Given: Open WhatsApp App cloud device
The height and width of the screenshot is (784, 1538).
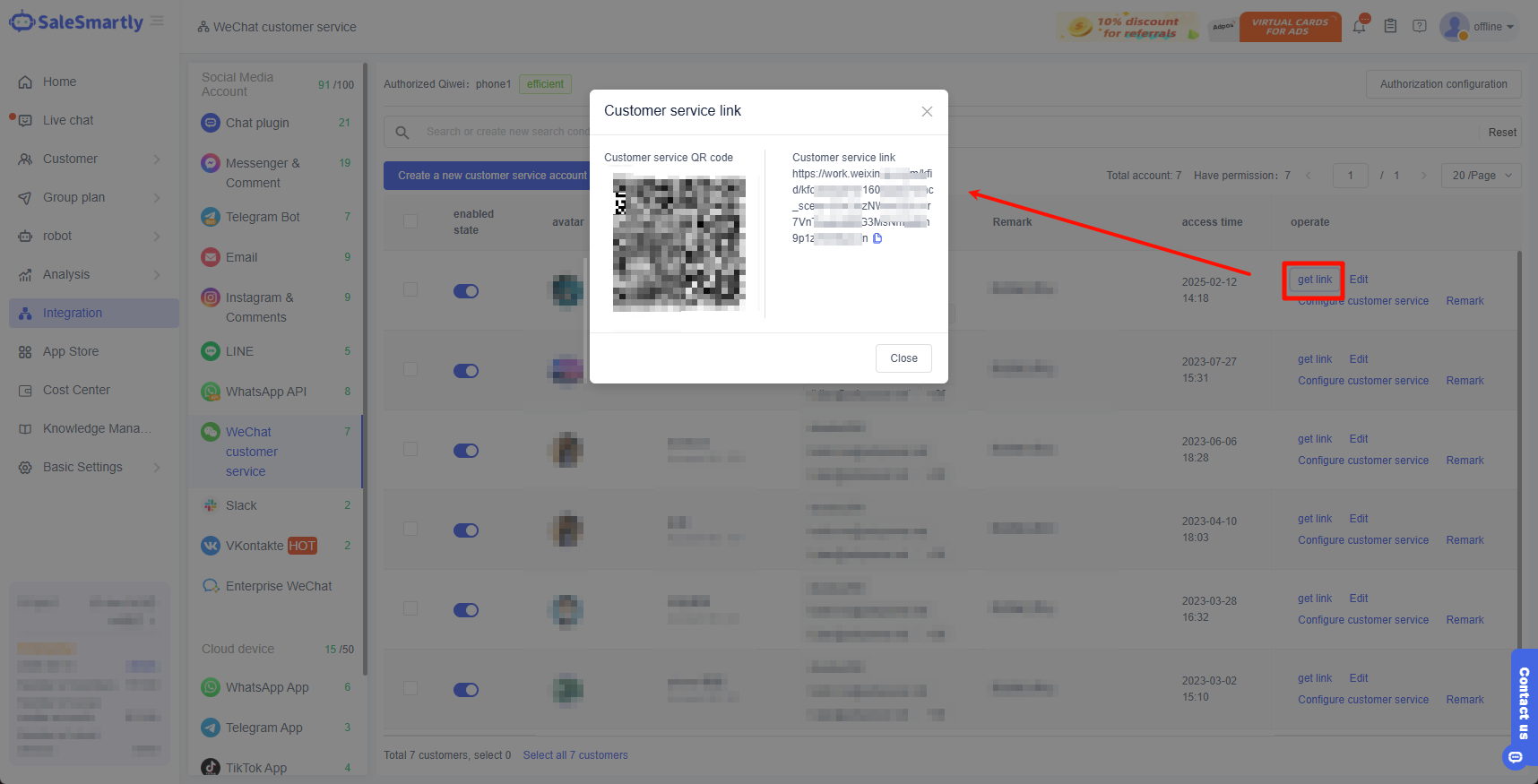Looking at the screenshot, I should pos(276,687).
